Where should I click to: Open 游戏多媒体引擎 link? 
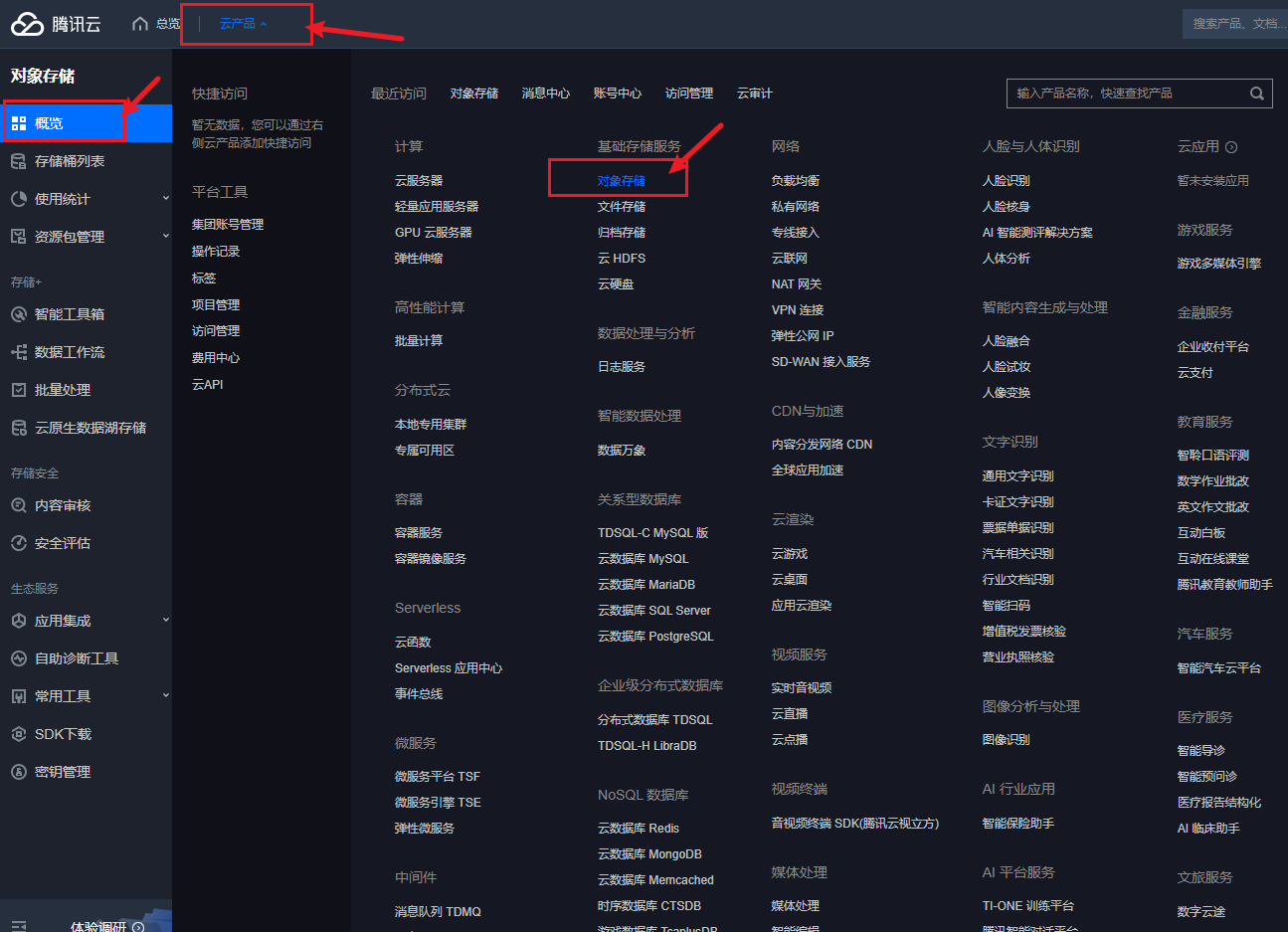[x=1219, y=264]
